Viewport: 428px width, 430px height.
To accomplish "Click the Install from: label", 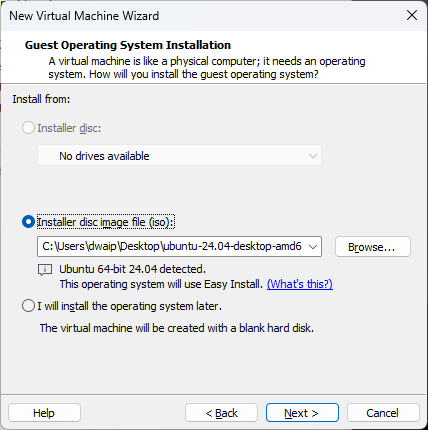I will (x=41, y=99).
